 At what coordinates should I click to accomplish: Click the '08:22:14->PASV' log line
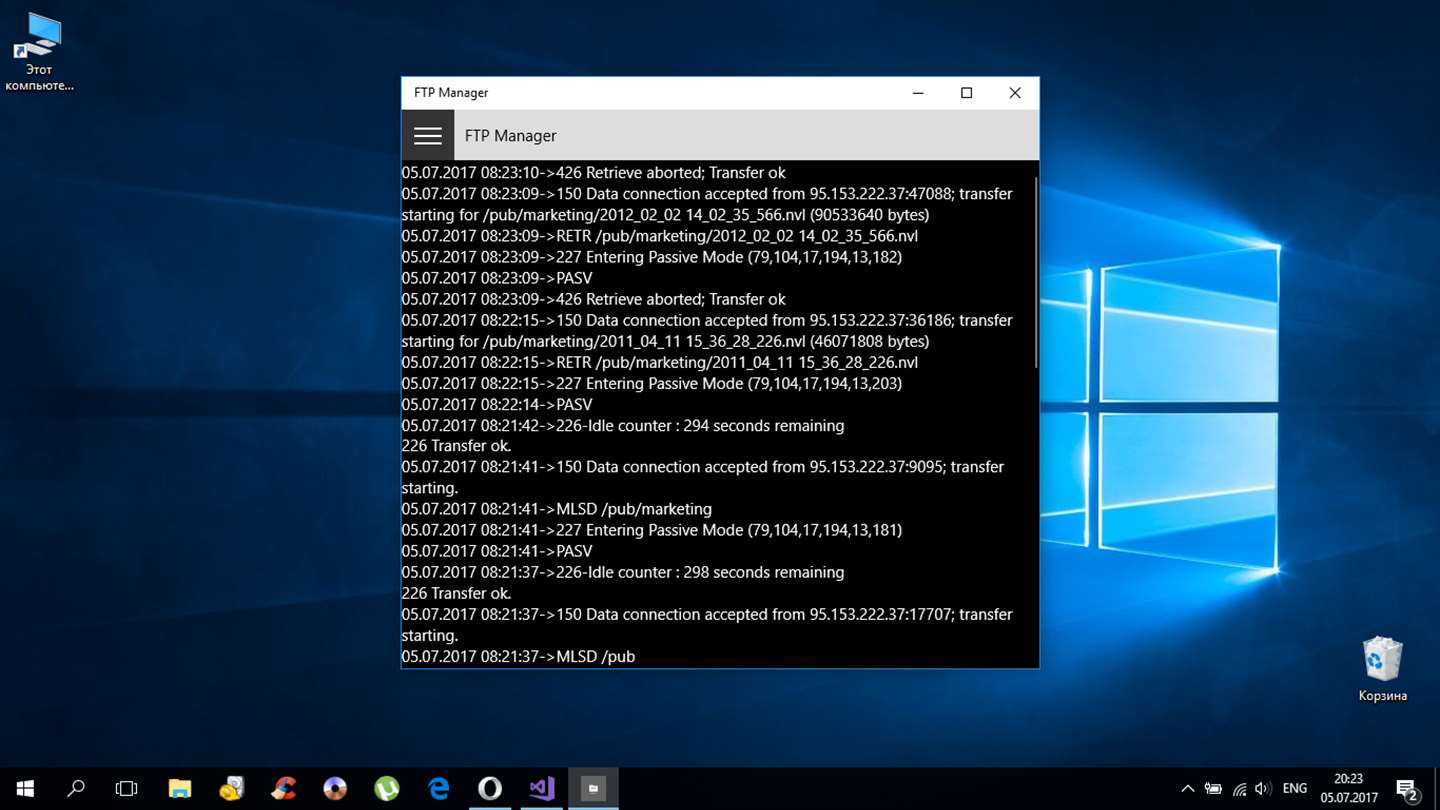(x=497, y=404)
